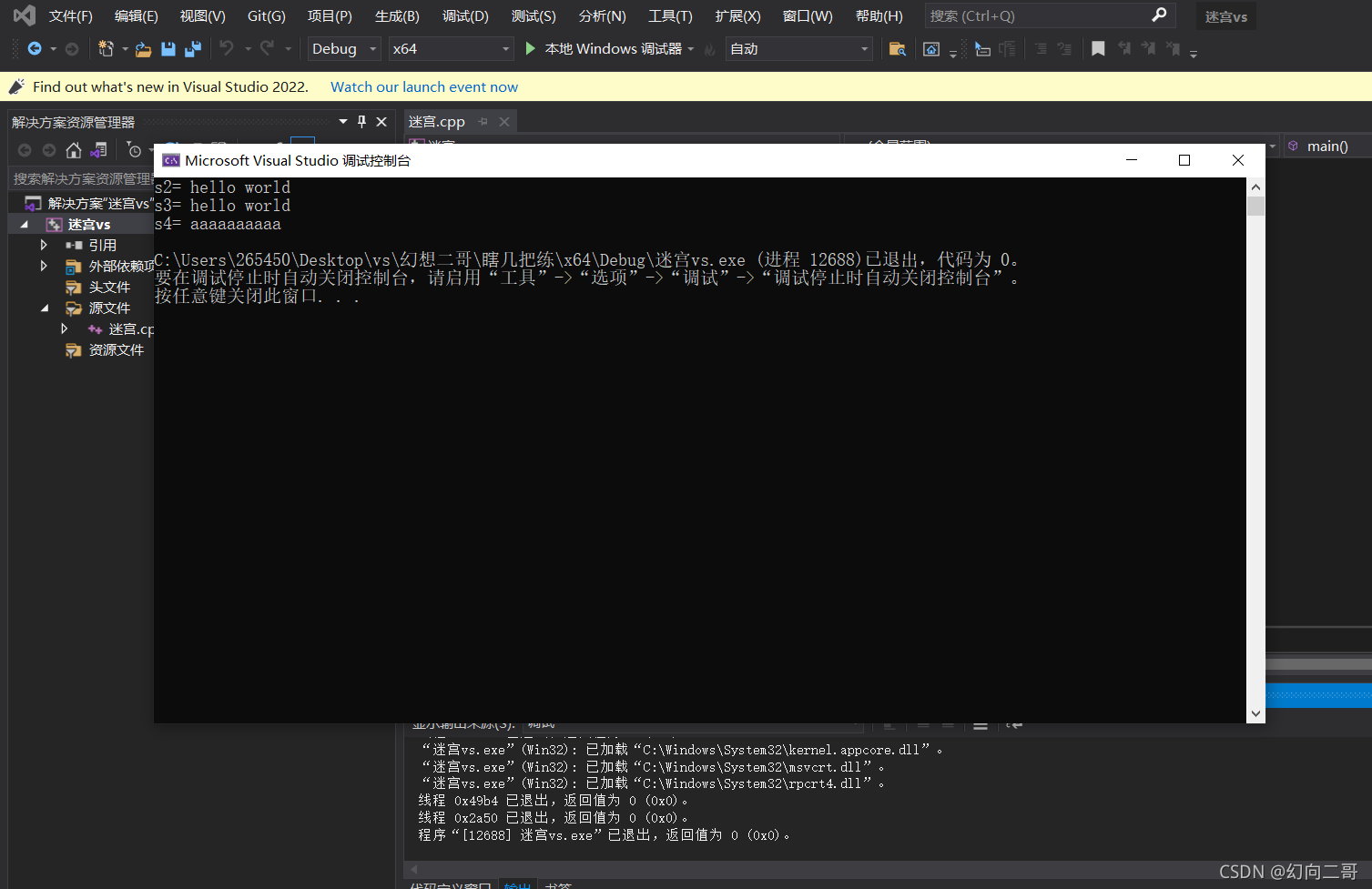The height and width of the screenshot is (889, 1372).
Task: Open the x64 platform dropdown
Action: click(452, 49)
